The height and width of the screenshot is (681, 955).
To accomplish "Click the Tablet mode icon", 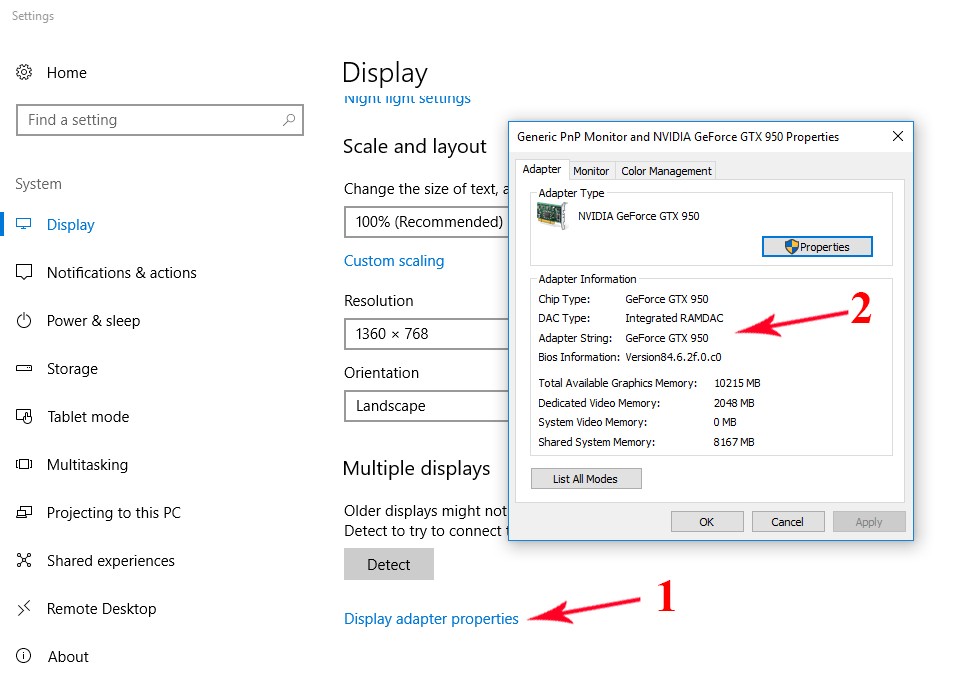I will tap(24, 417).
